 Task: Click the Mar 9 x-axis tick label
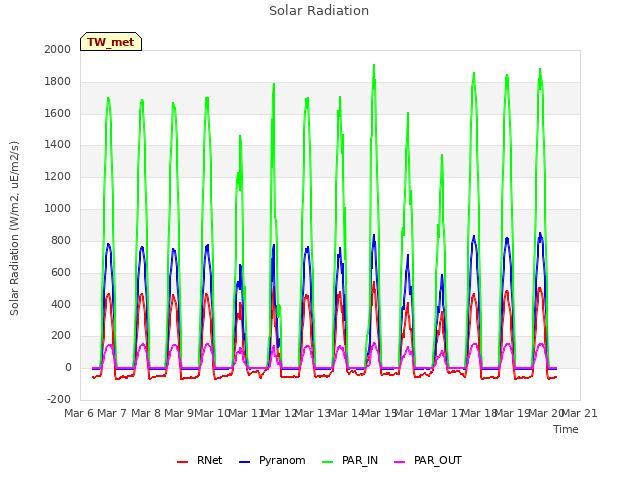[179, 413]
